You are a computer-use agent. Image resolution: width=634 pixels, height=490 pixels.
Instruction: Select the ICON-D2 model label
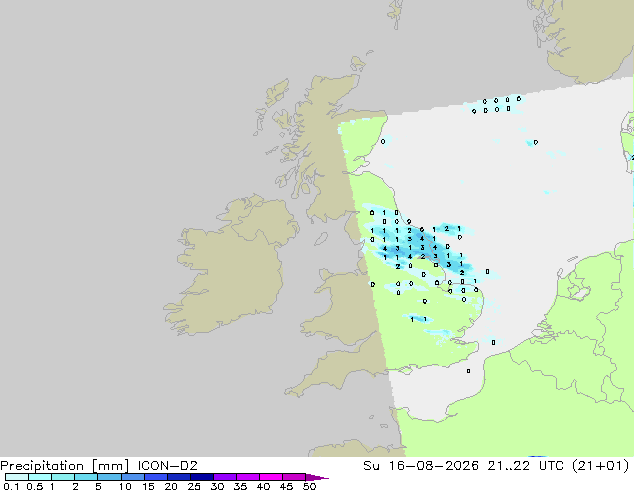click(167, 466)
